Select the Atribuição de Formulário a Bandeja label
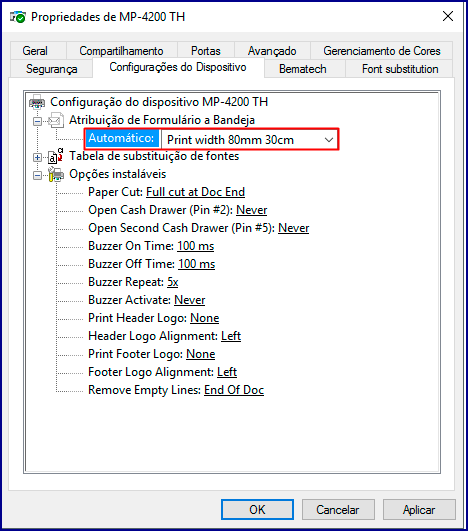468x531 pixels. 162,120
